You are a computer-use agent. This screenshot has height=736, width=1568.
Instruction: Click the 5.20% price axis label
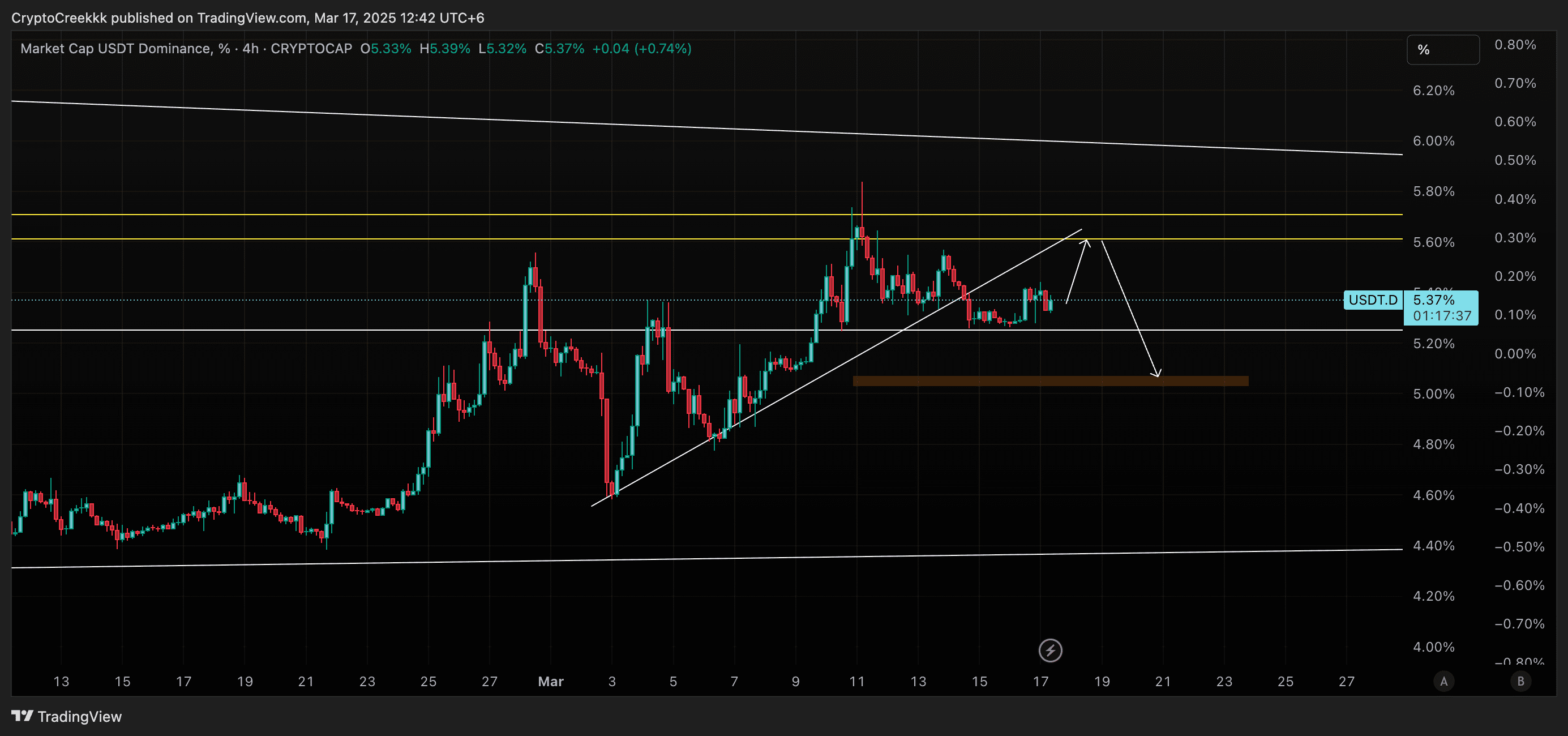tap(1433, 344)
